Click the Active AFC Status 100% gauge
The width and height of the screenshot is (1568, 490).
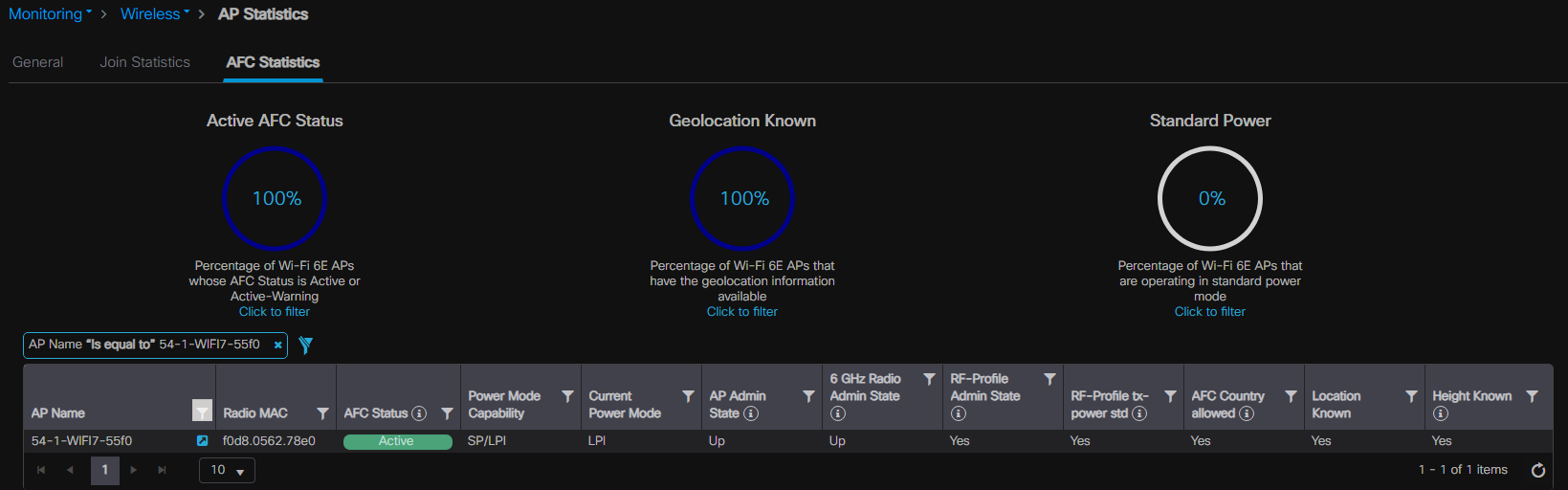(275, 199)
